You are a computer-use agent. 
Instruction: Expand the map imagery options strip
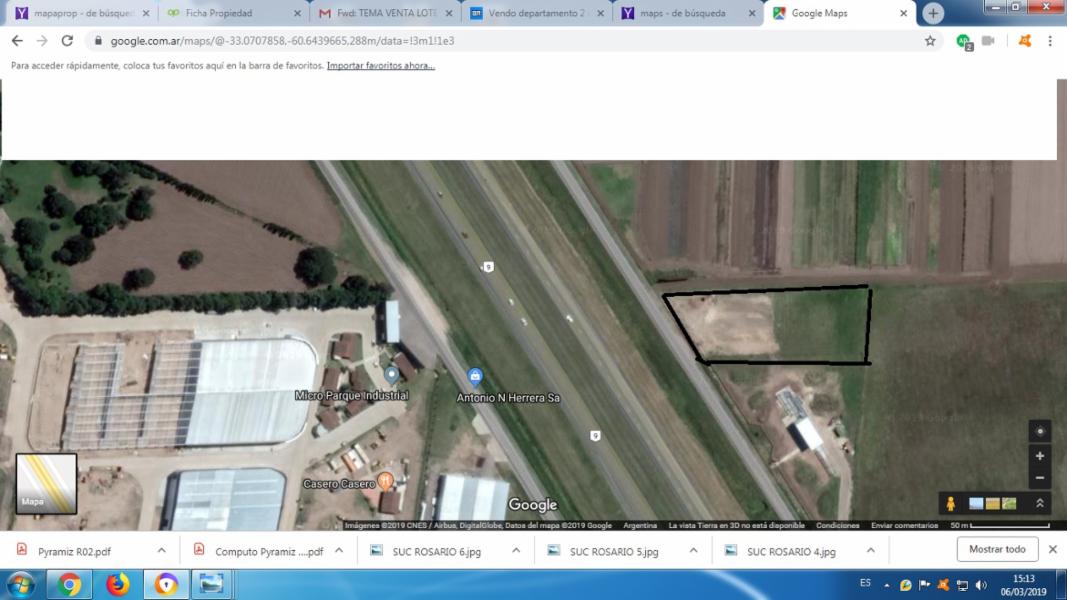[x=1040, y=503]
